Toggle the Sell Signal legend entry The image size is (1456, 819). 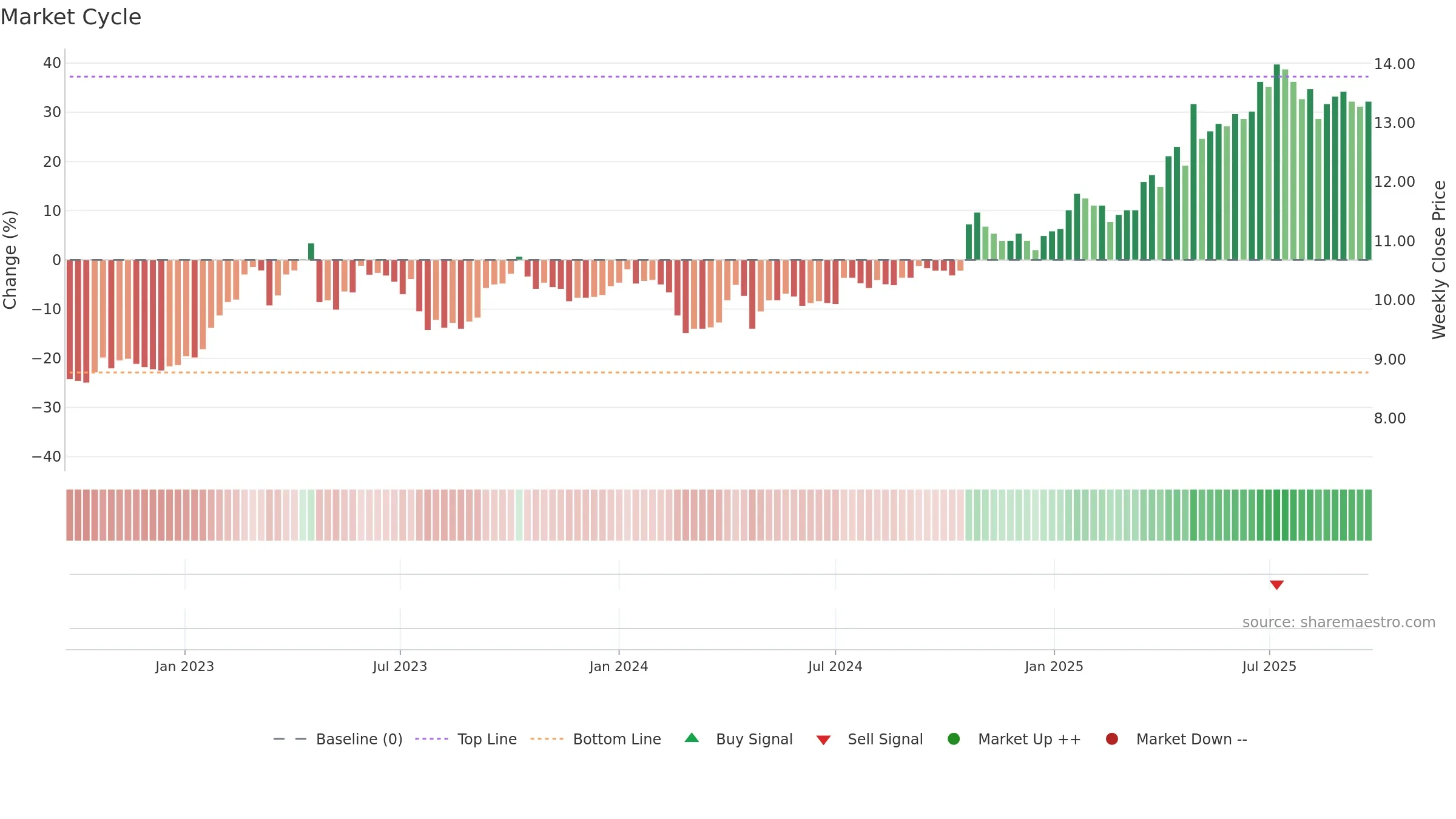pyautogui.click(x=869, y=739)
